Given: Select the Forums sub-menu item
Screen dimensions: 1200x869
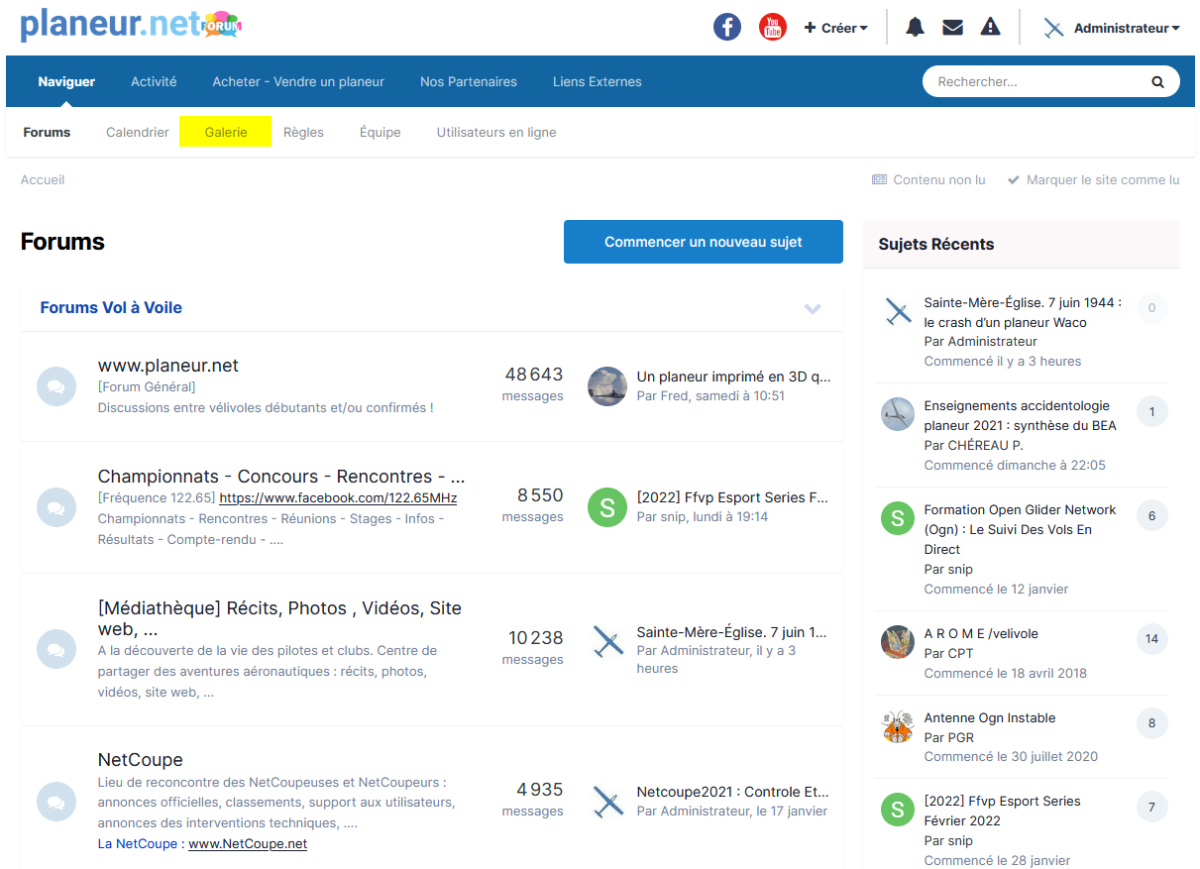Looking at the screenshot, I should click(x=47, y=132).
